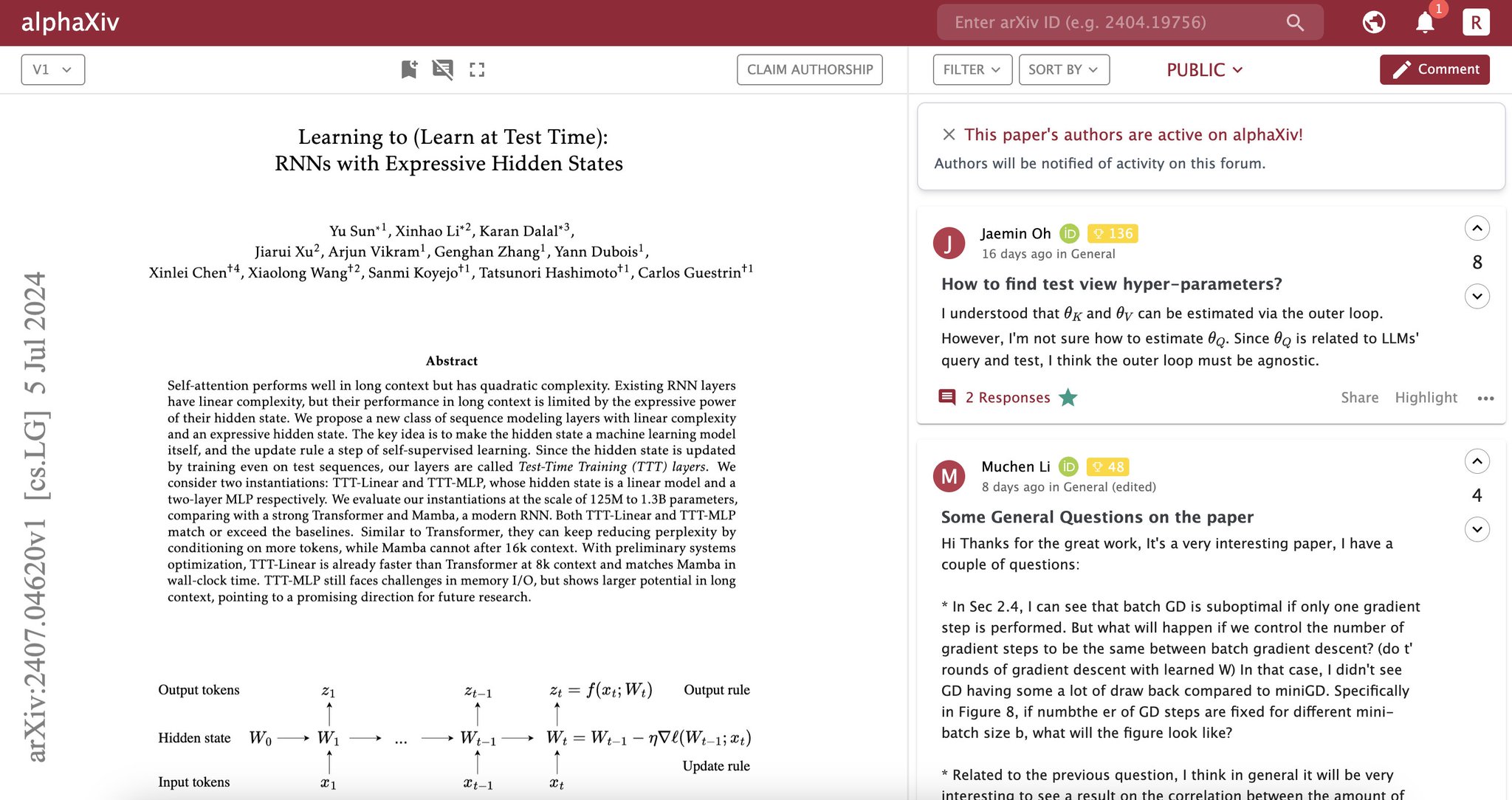Viewport: 1512px width, 800px height.
Task: Downvote Jaemin Oh's comment
Action: coord(1477,297)
